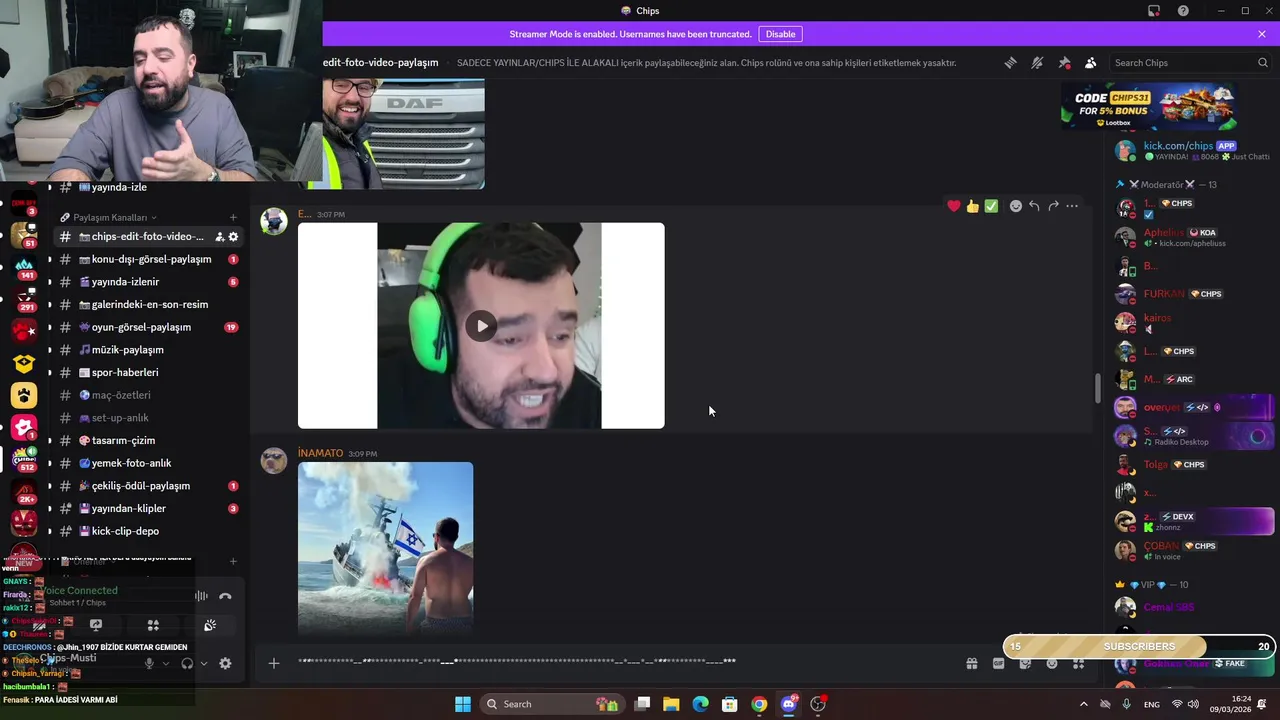
Task: Toggle microphone mute in user panel
Action: [x=149, y=663]
